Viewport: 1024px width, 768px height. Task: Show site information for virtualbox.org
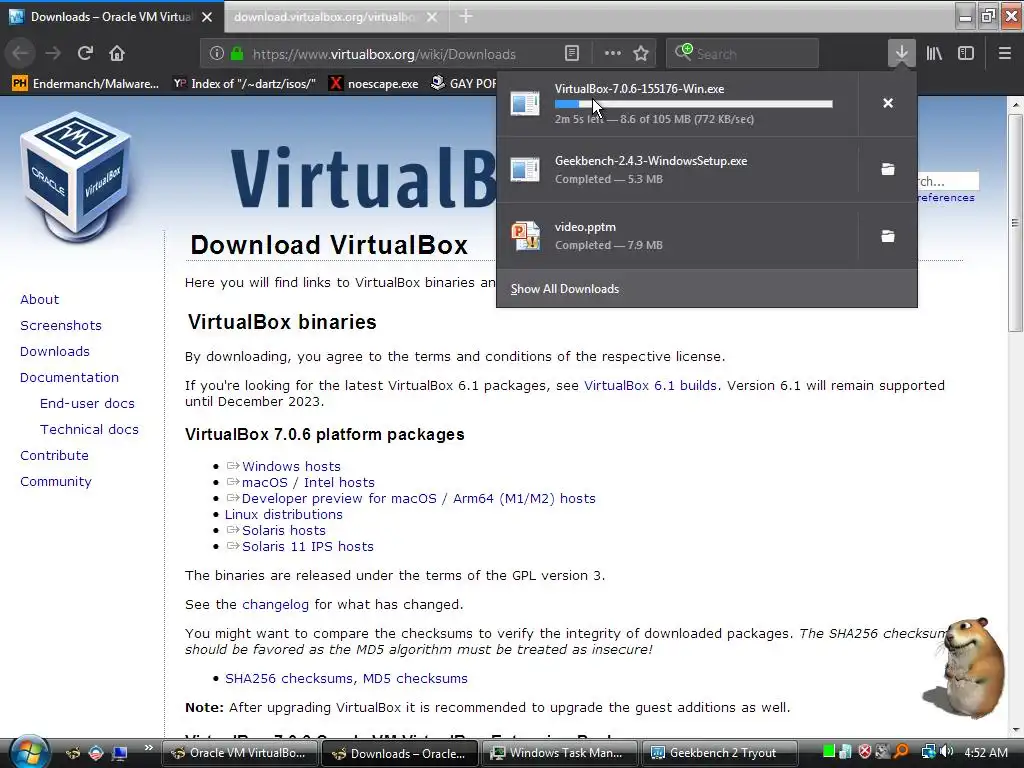coord(217,54)
